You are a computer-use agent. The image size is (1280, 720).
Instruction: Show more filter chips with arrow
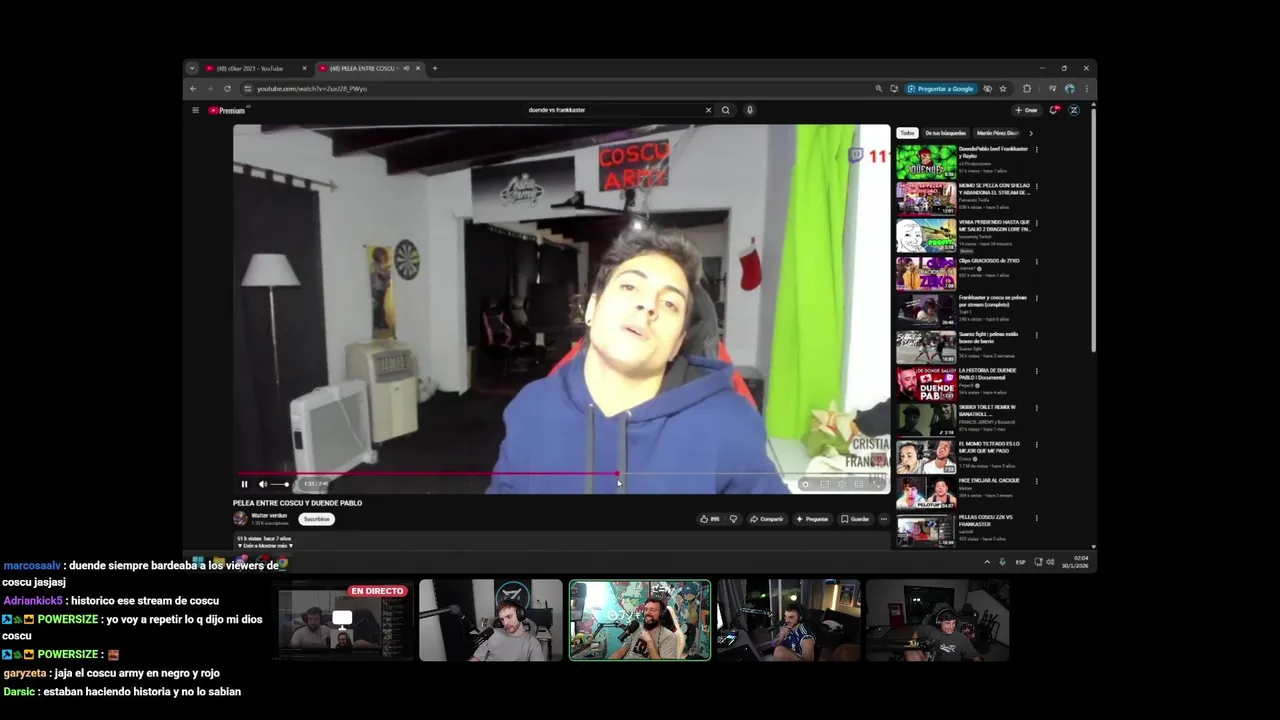point(1031,133)
